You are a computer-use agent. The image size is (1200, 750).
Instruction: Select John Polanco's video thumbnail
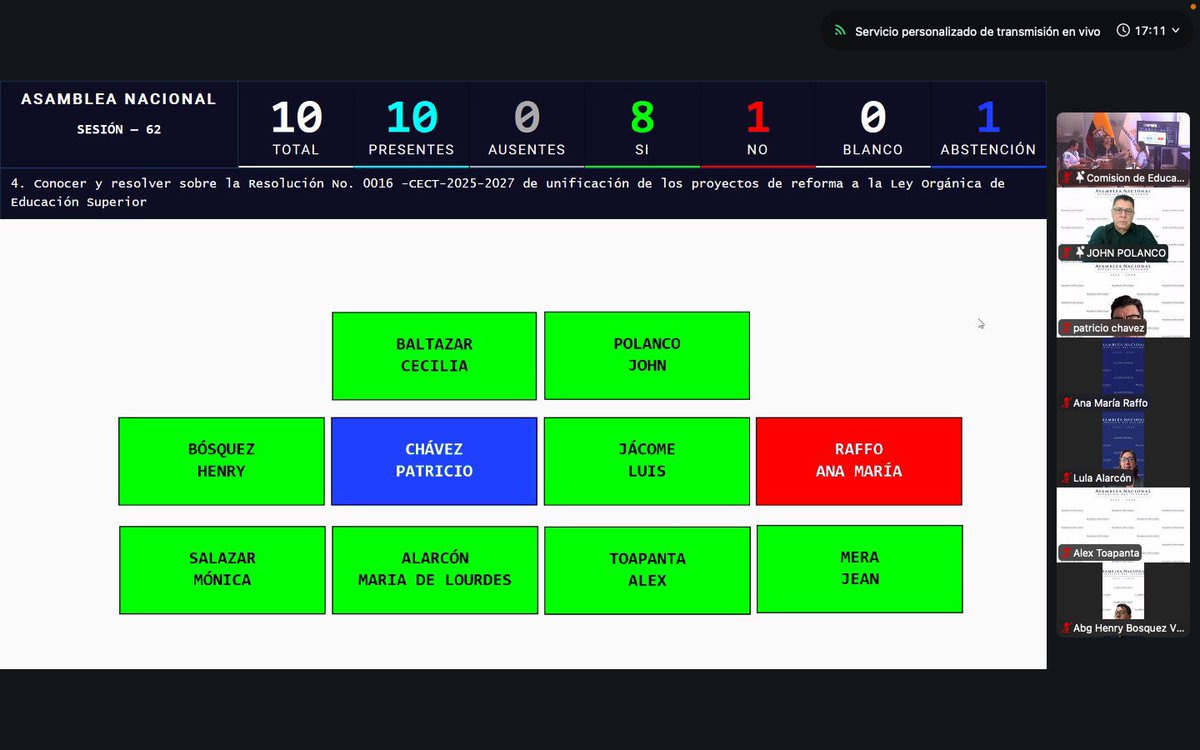(1123, 225)
